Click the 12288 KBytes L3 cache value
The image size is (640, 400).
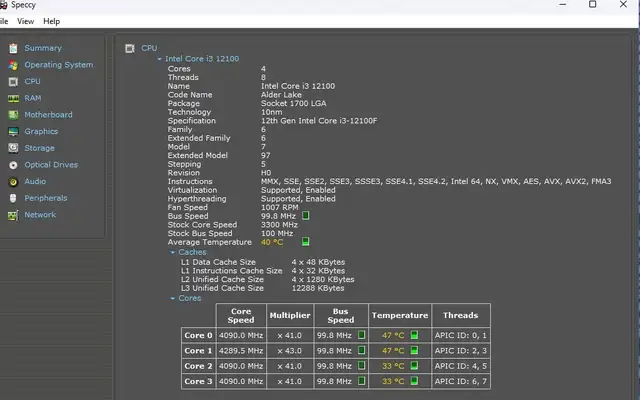pos(318,288)
